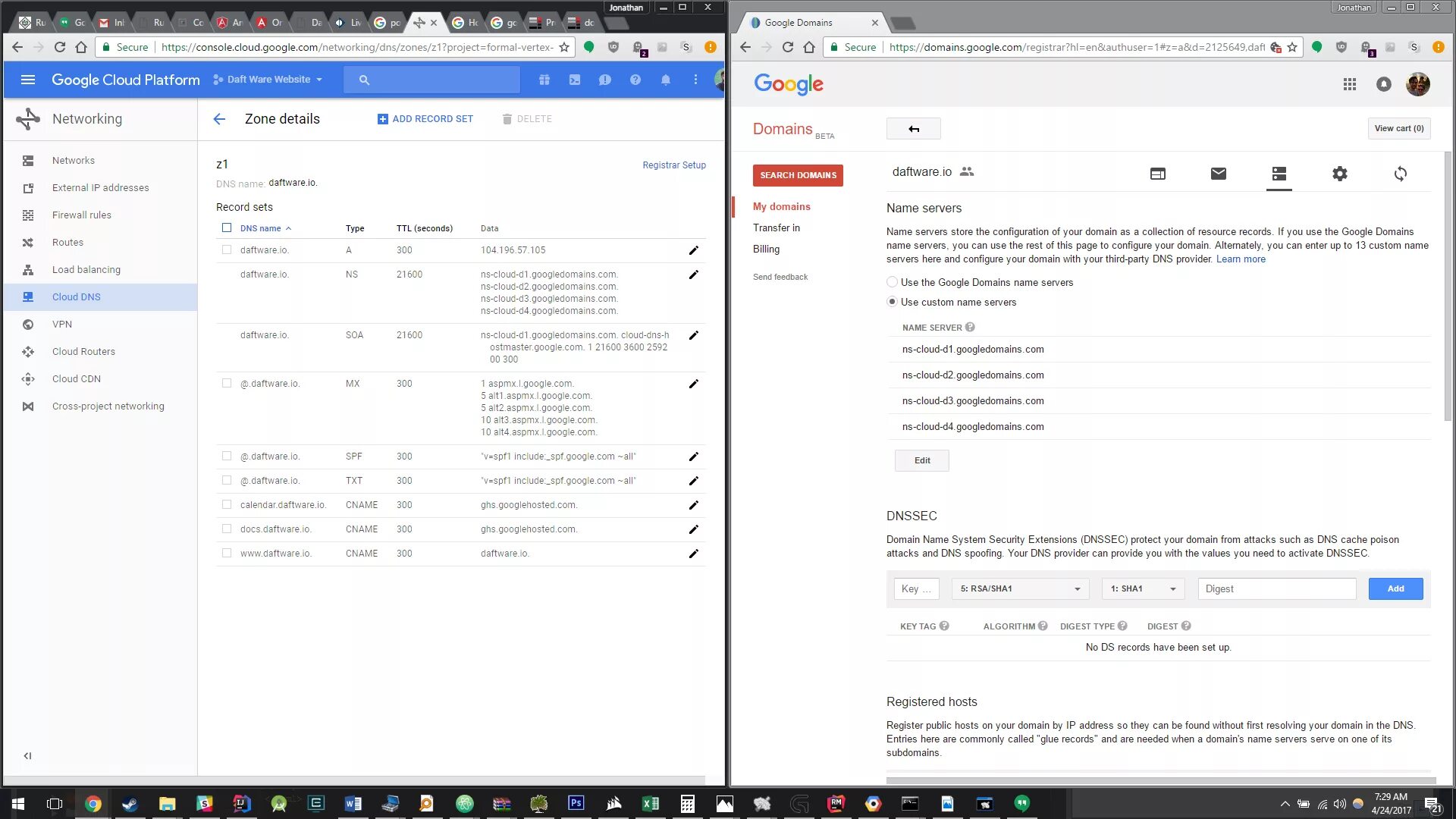The image size is (1456, 819).
Task: Open the Google apps grid
Action: 1350,84
